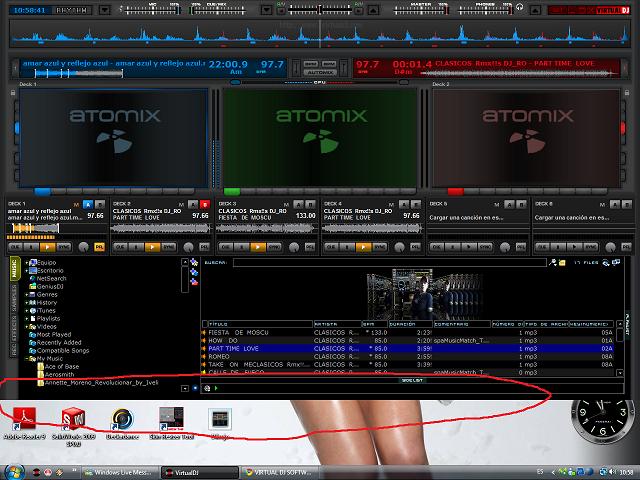
Task: Click the green play icon in sidelist bar
Action: point(216,388)
